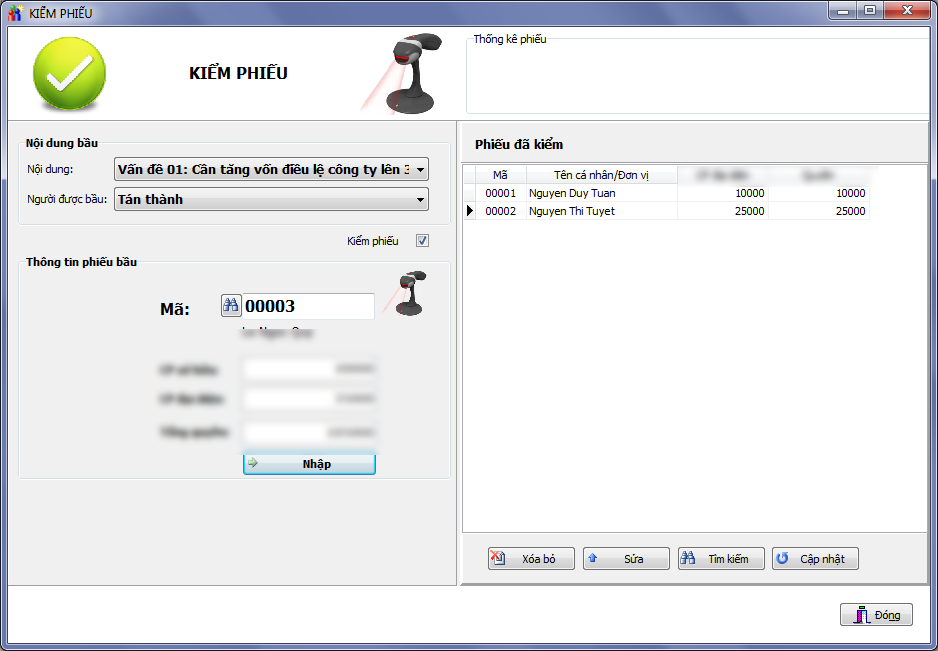Minimize the KIỂM PHIẾU window

(845, 11)
